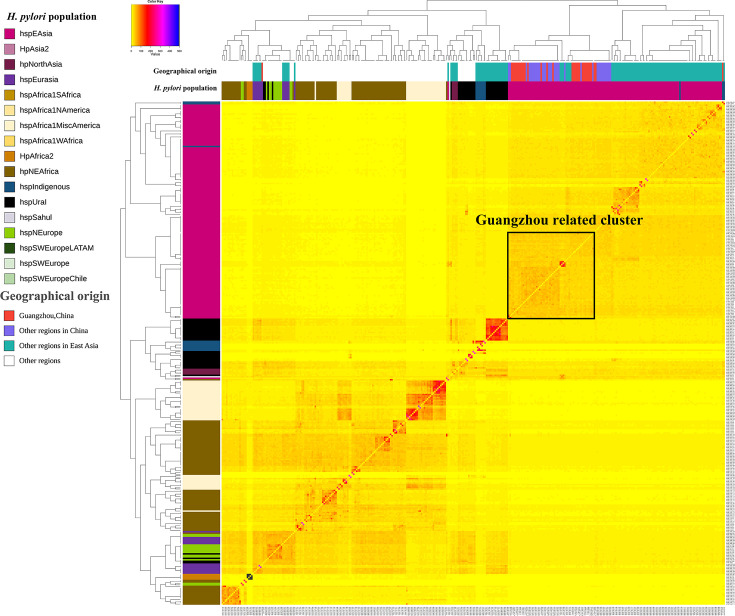The height and width of the screenshot is (616, 735).
Task: Click the hspSahul legend swatch
Action: [x=9, y=218]
